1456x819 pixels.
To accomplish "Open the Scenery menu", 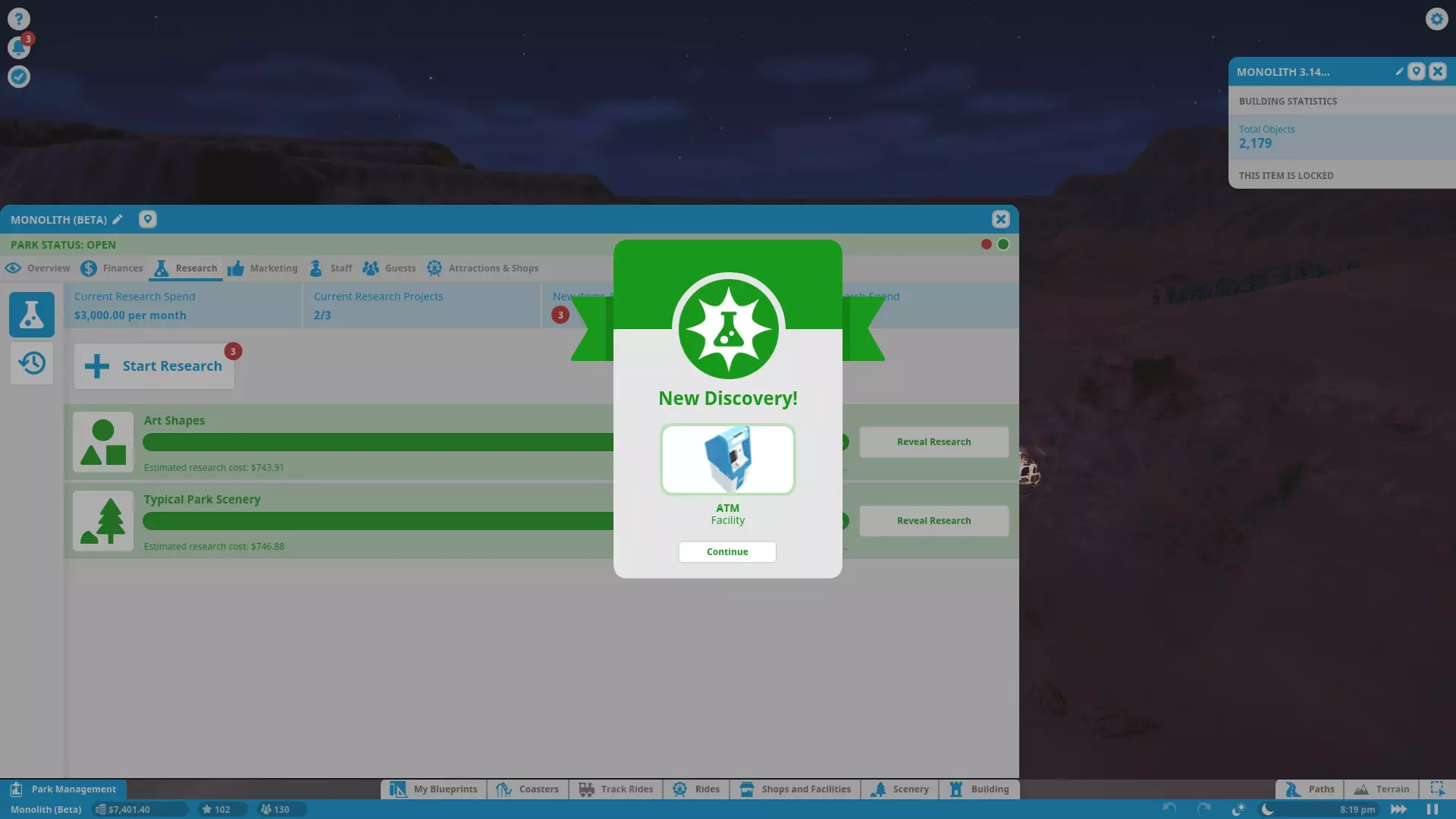I will click(x=900, y=789).
